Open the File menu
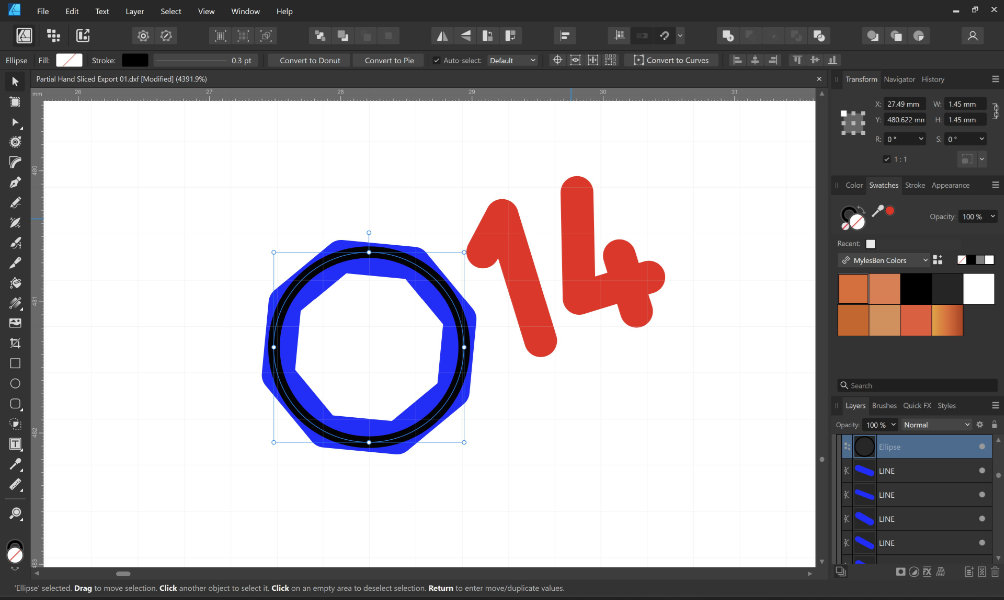1004x600 pixels. tap(43, 11)
